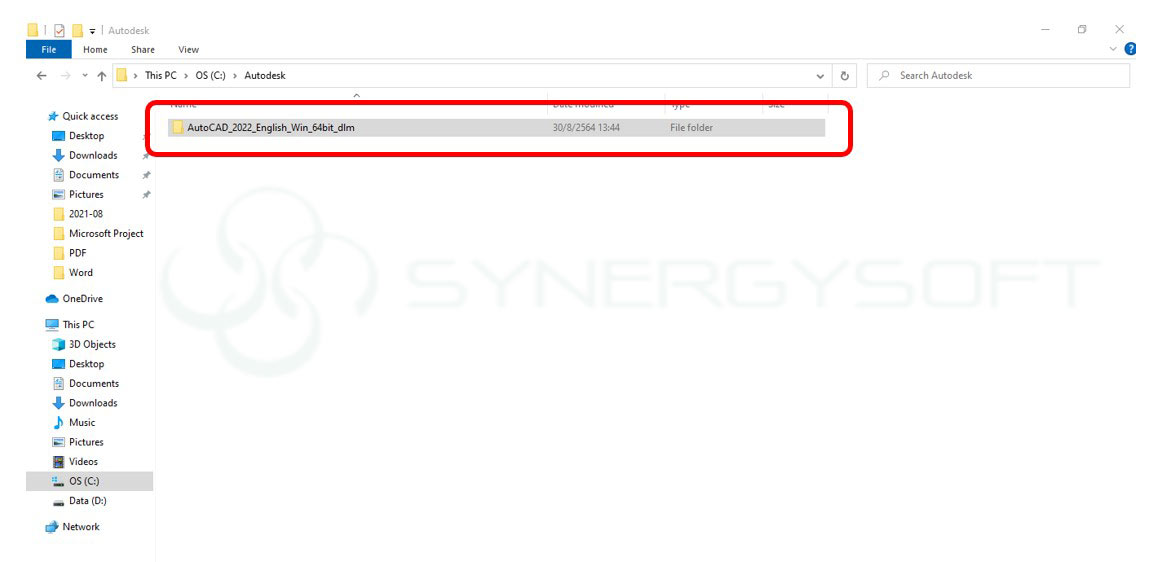Select the AutoCAD_2022_English_Win_64bit_dlm folder

pyautogui.click(x=496, y=128)
